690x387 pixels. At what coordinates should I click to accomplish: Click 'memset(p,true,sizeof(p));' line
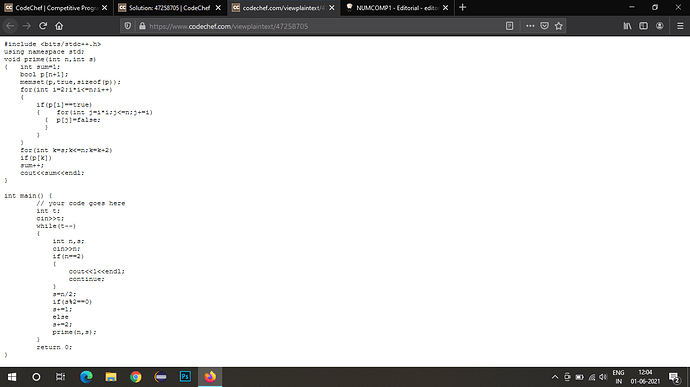(x=70, y=82)
